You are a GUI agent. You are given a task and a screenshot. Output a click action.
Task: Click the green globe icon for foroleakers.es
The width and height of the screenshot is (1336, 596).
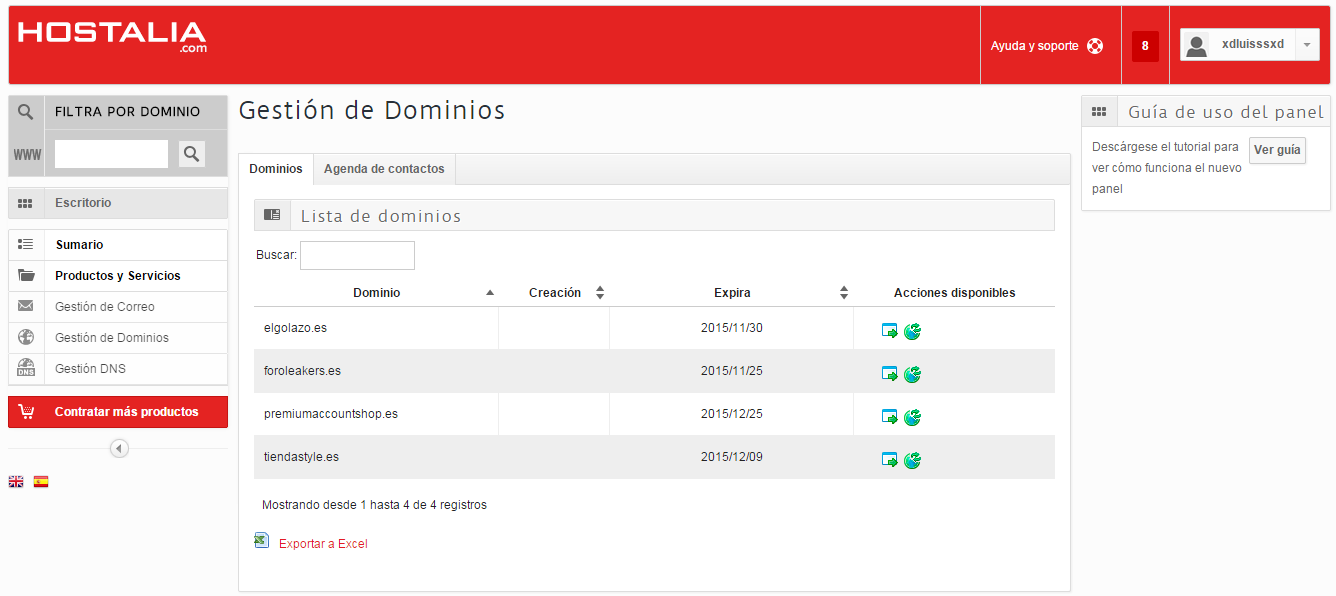[x=912, y=374]
